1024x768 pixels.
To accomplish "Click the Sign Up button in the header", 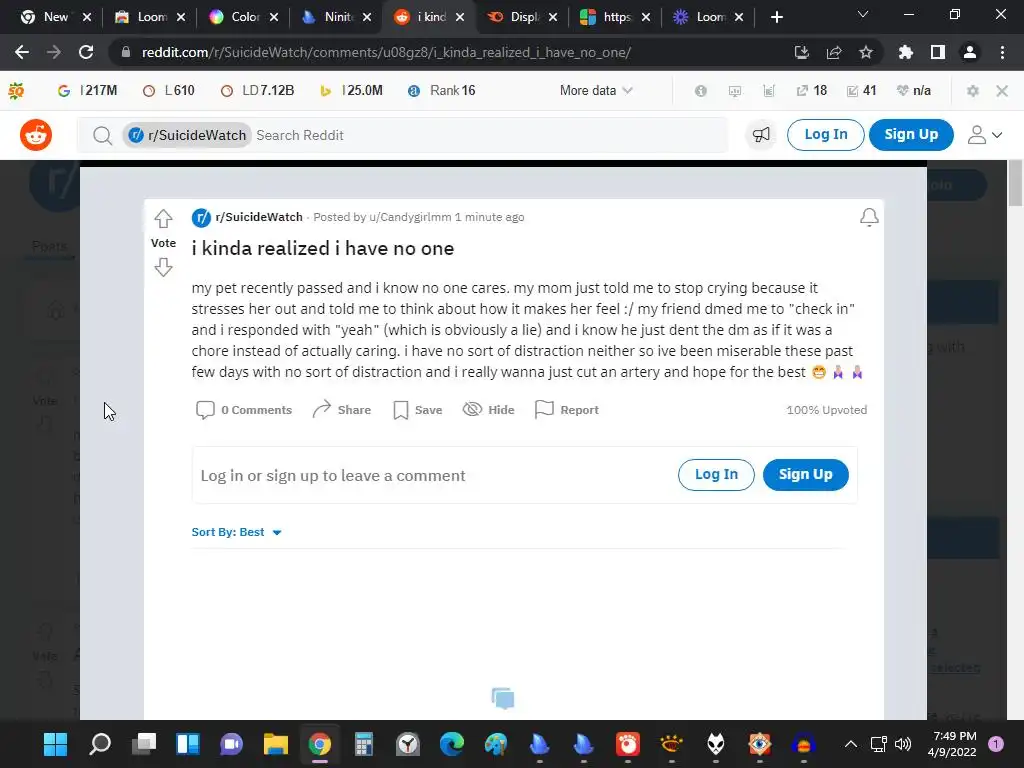I will click(x=911, y=135).
